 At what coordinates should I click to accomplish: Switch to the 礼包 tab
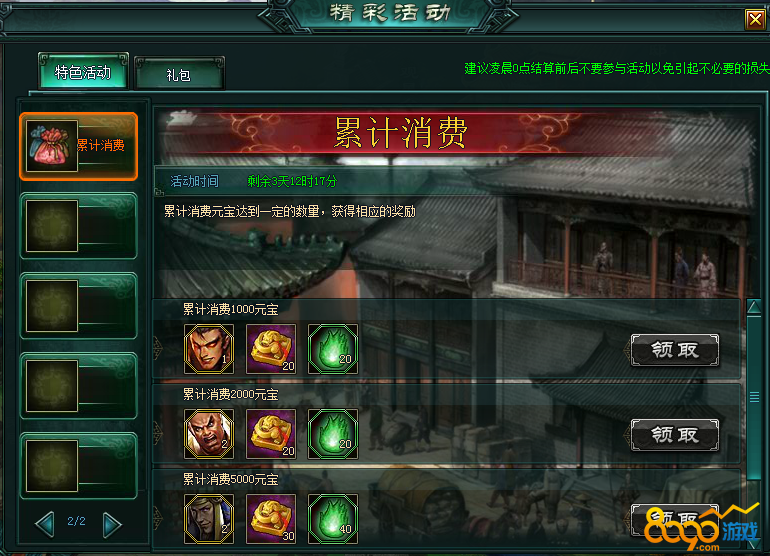(179, 74)
